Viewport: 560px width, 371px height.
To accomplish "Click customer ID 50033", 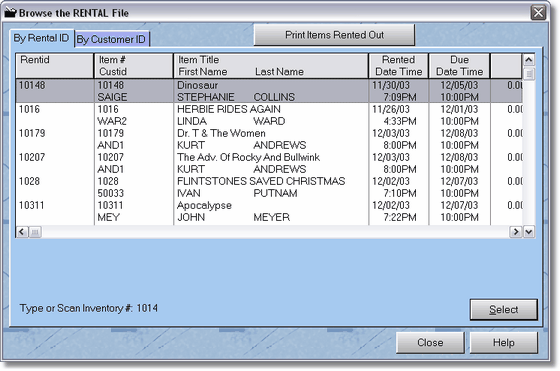I will coord(111,193).
